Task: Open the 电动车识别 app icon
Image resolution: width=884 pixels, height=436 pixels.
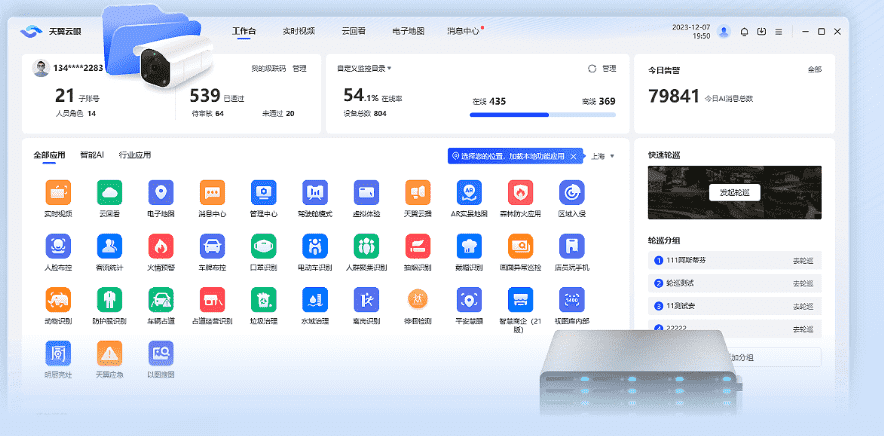Action: point(315,246)
